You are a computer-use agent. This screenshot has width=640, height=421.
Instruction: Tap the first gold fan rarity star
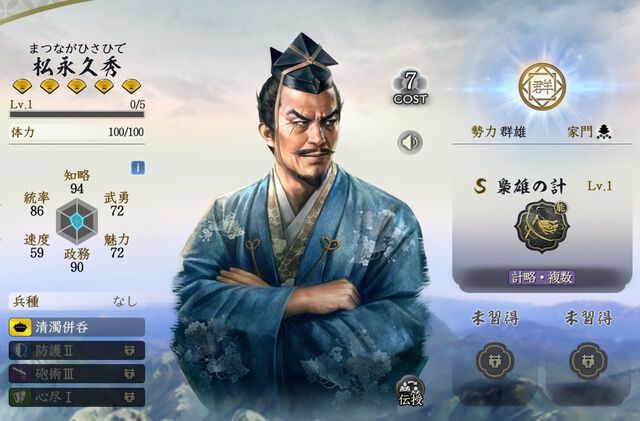click(x=22, y=86)
